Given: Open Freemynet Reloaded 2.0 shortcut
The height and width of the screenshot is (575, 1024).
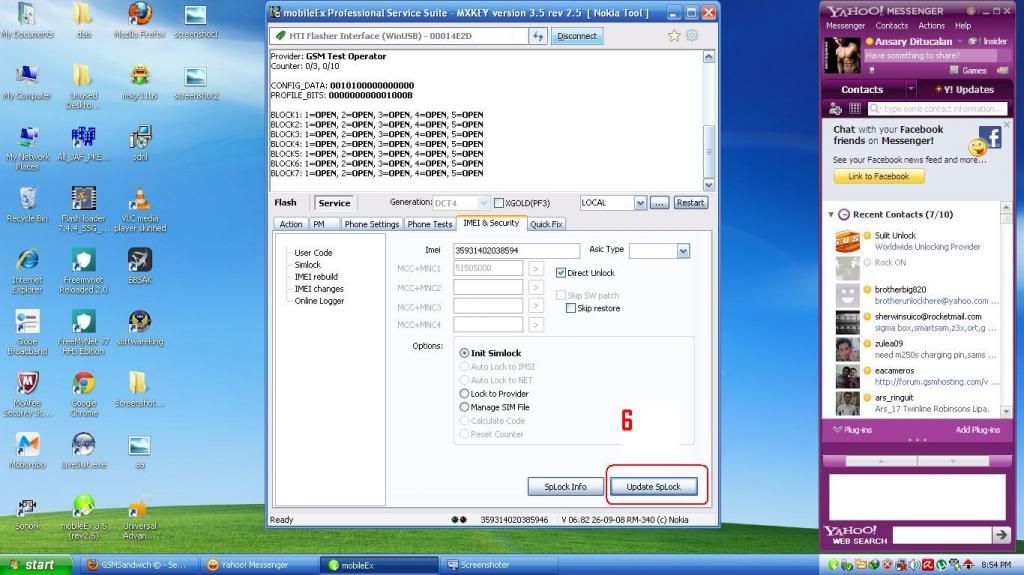Looking at the screenshot, I should [84, 271].
